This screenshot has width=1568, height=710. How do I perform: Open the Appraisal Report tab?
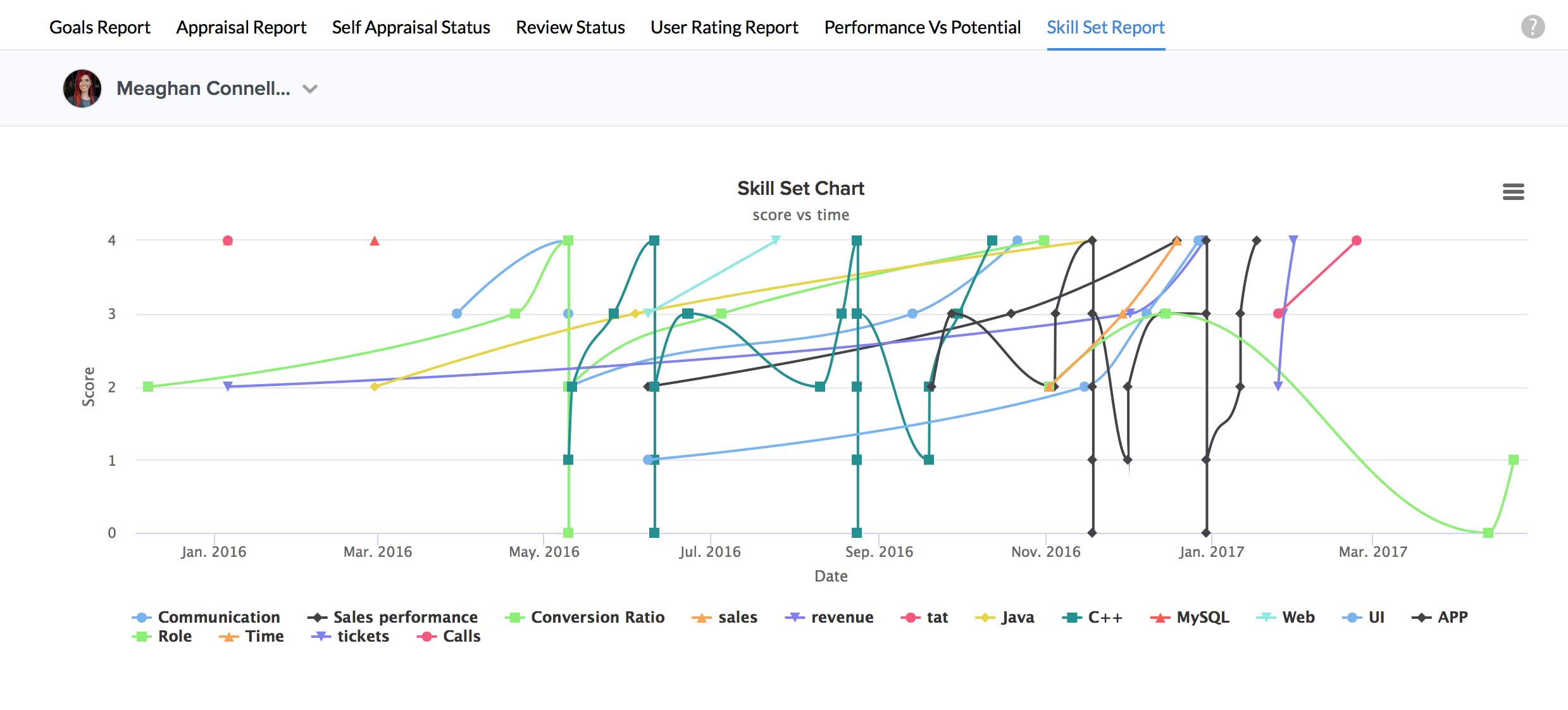tap(241, 27)
